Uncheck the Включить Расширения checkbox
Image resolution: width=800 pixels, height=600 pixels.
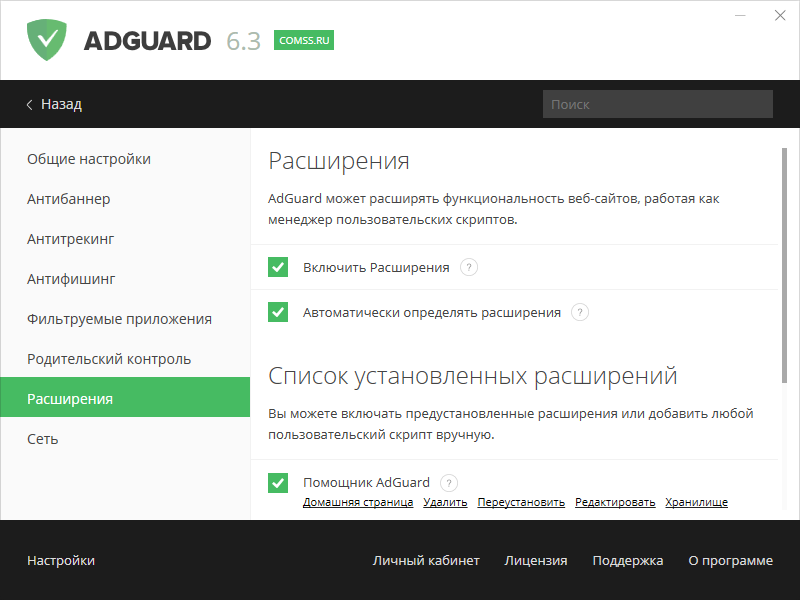(x=278, y=267)
